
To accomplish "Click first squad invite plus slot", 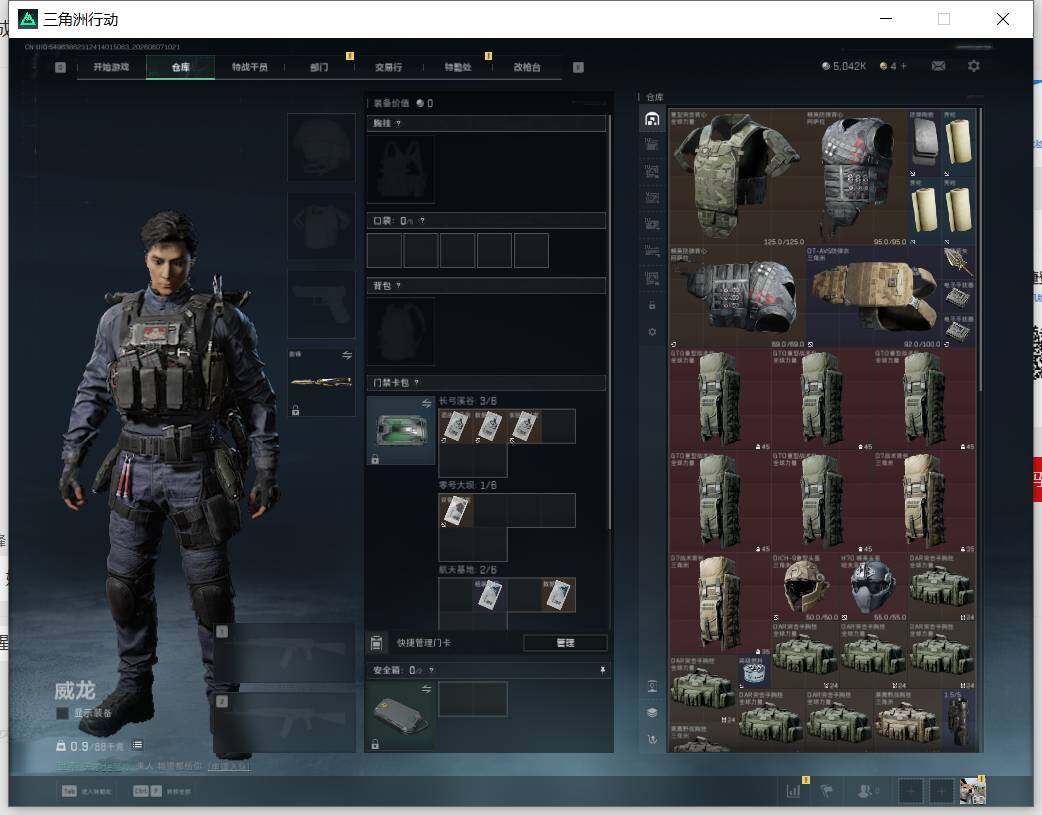I will [x=910, y=790].
